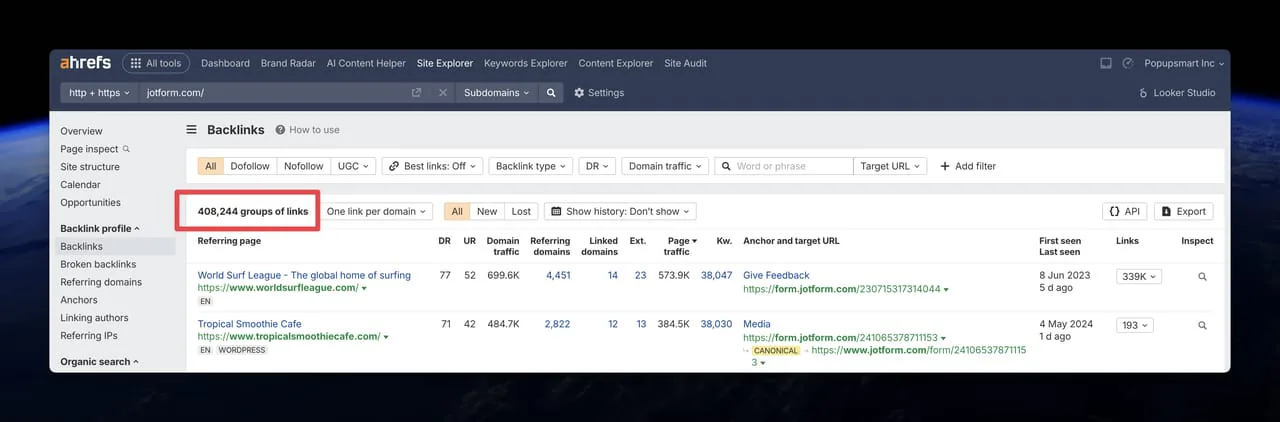Open Site Audit
1280x422 pixels.
coord(685,63)
